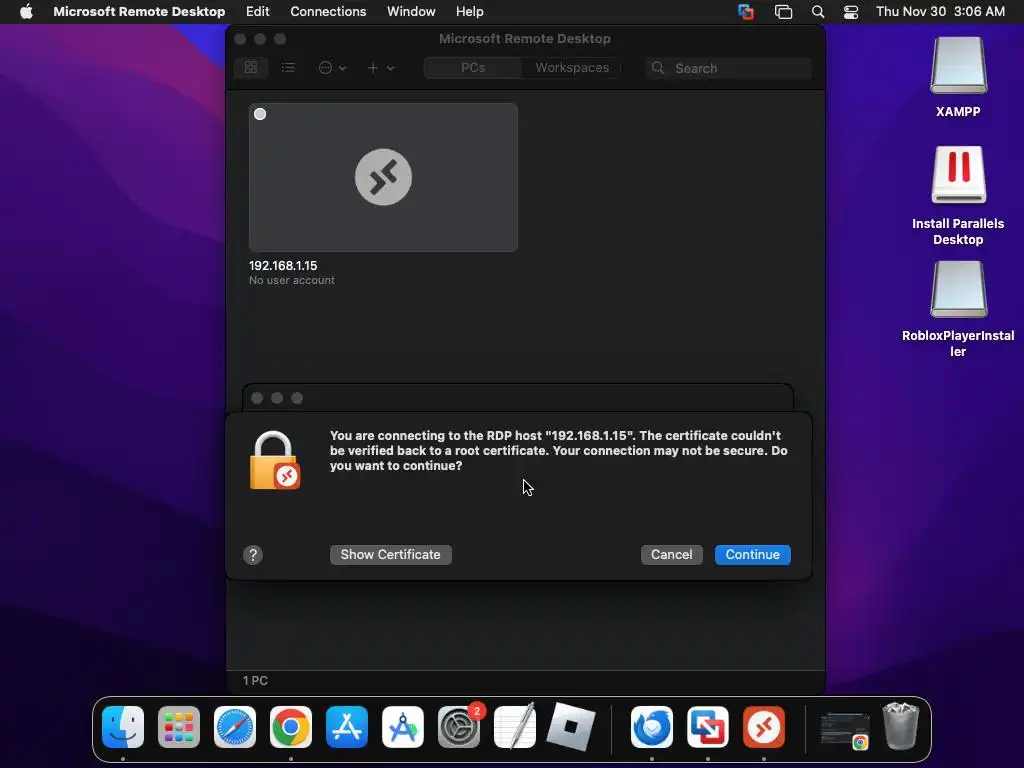Open the ellipsis actions dropdown

click(332, 67)
